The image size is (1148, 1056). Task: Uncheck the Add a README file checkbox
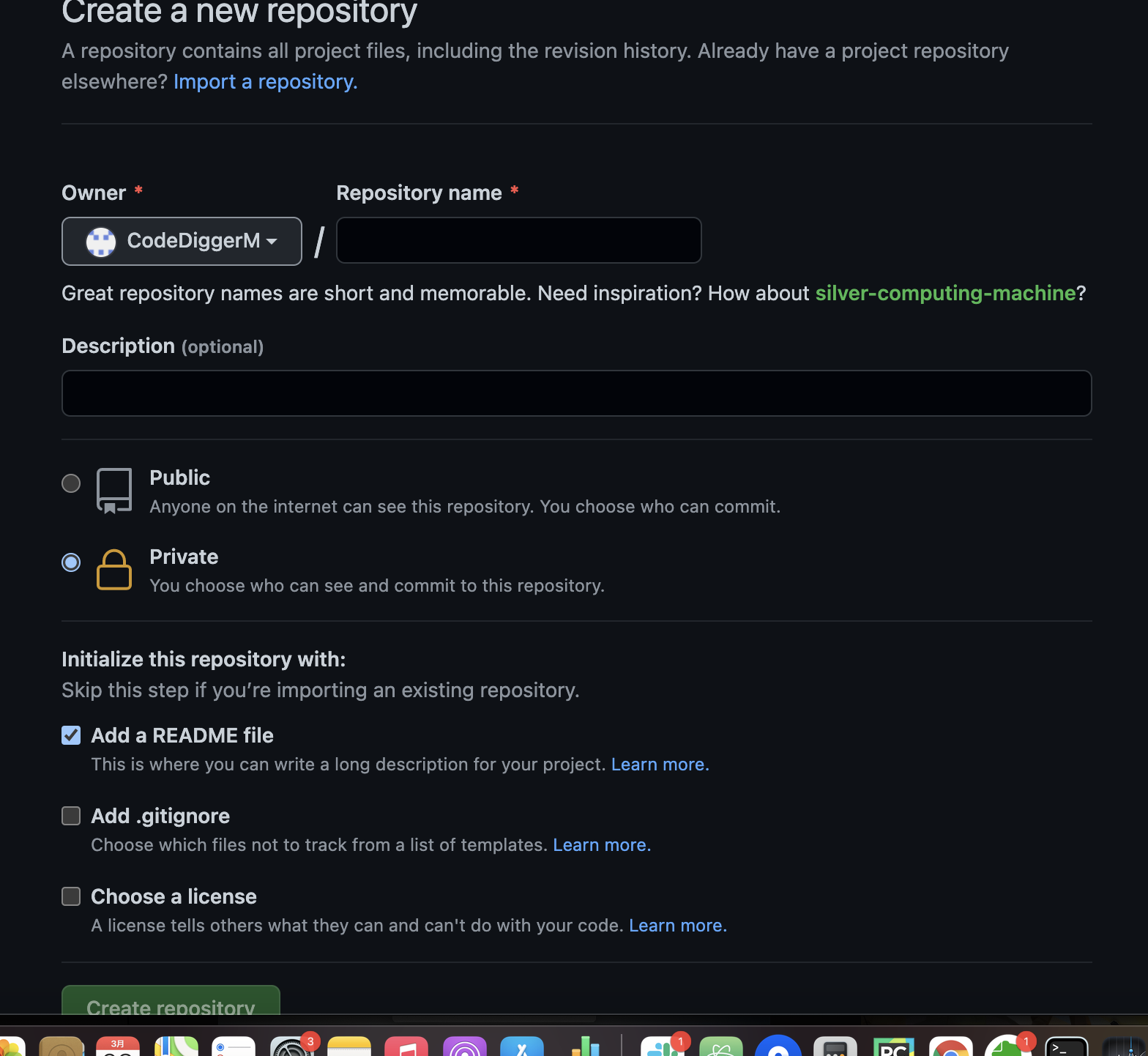[x=71, y=735]
